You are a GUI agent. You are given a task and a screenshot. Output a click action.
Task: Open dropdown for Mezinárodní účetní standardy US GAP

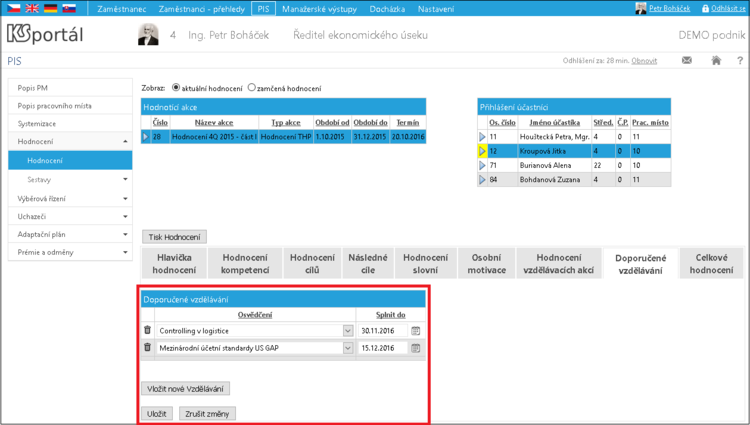click(x=348, y=348)
